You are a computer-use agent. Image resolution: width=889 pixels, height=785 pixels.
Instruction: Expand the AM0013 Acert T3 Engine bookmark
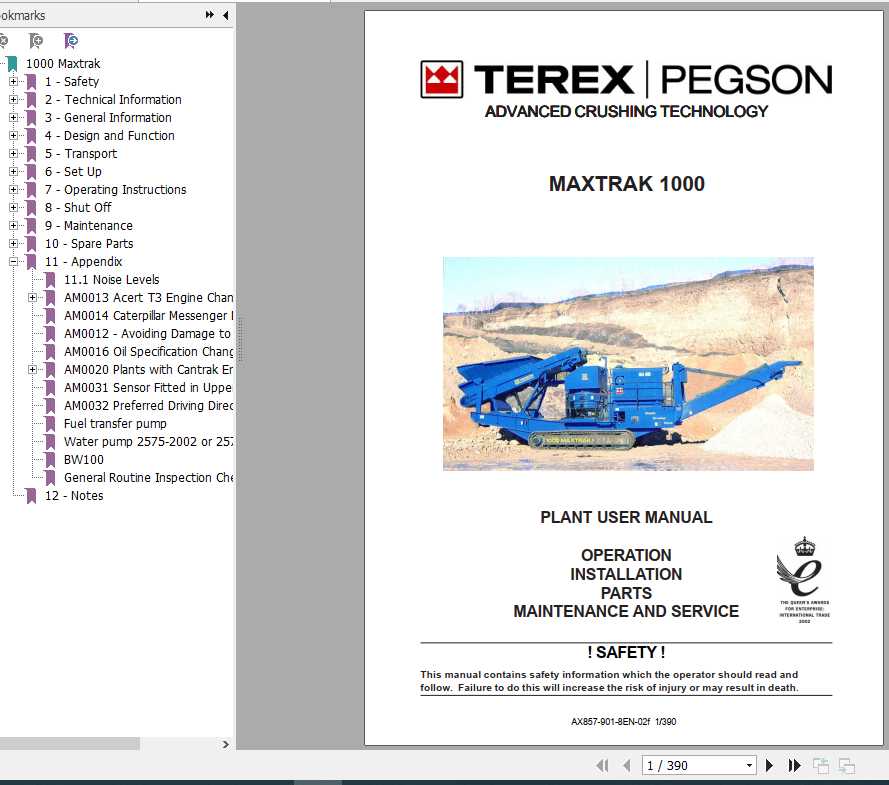click(33, 297)
